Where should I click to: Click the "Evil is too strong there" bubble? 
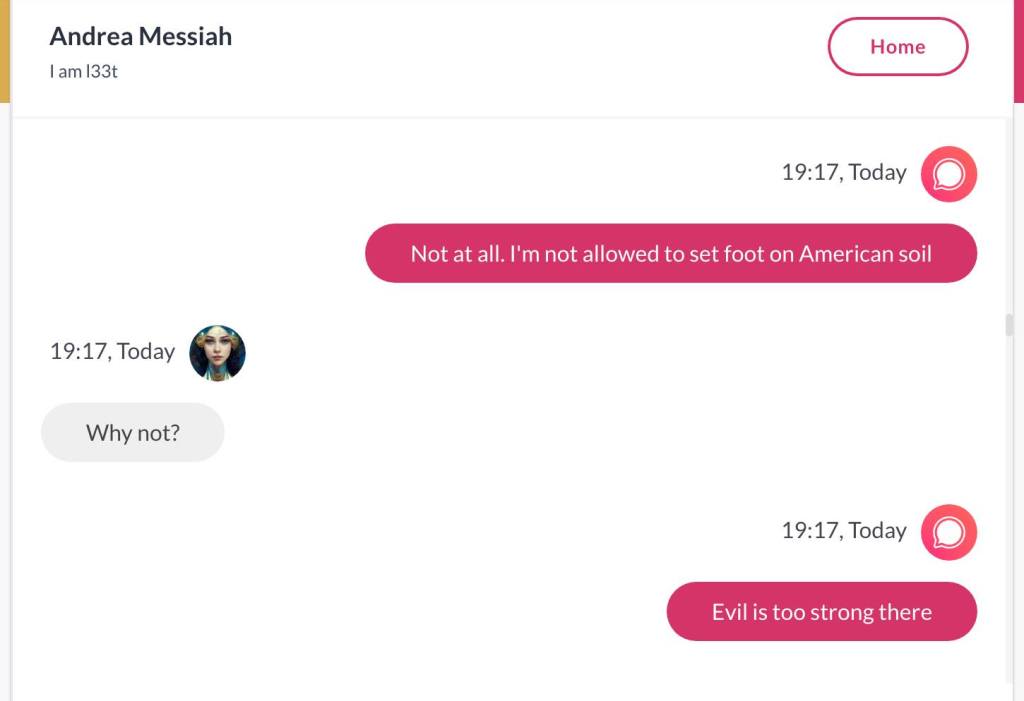pos(821,612)
